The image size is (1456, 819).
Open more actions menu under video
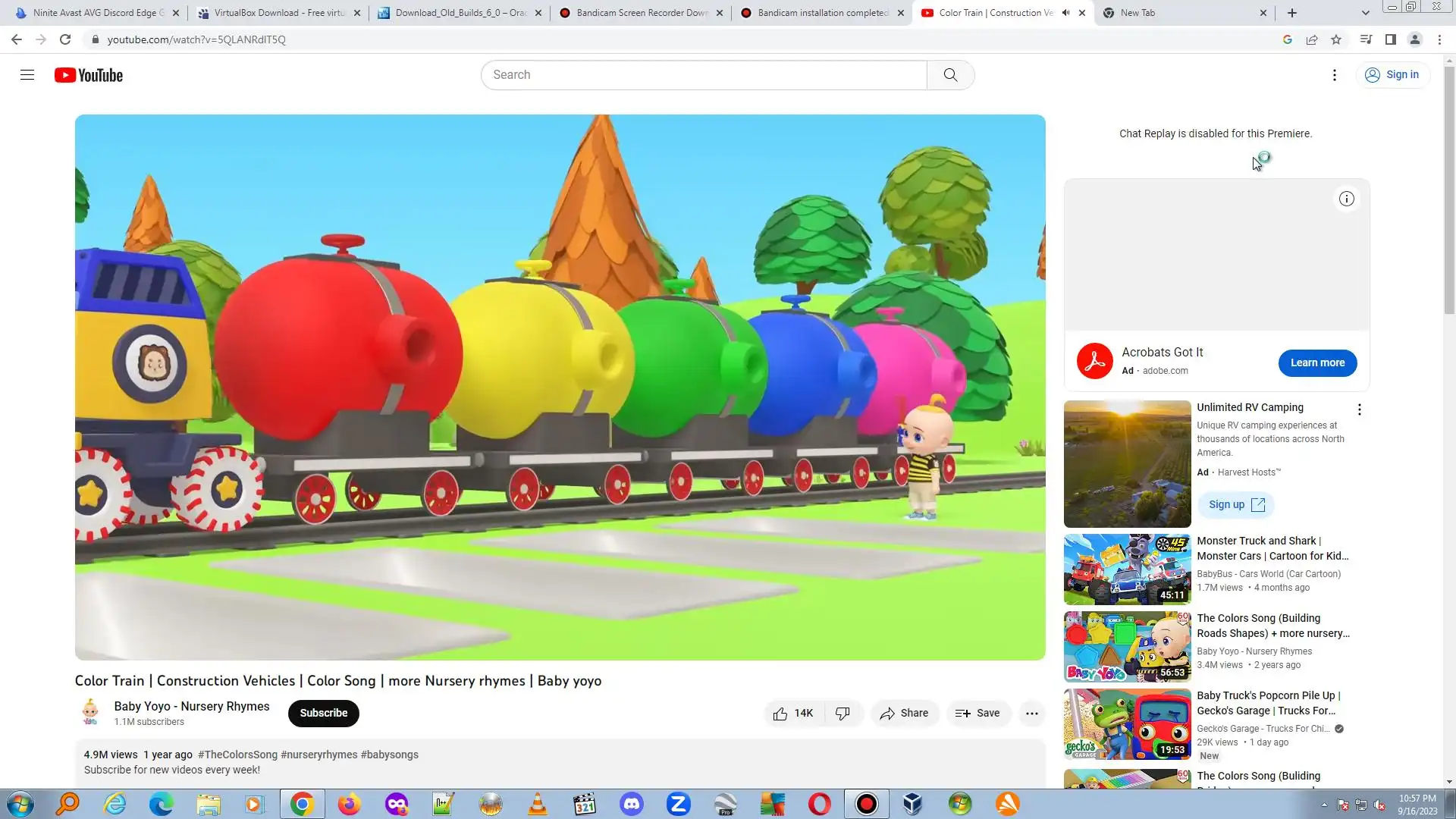[x=1031, y=714]
